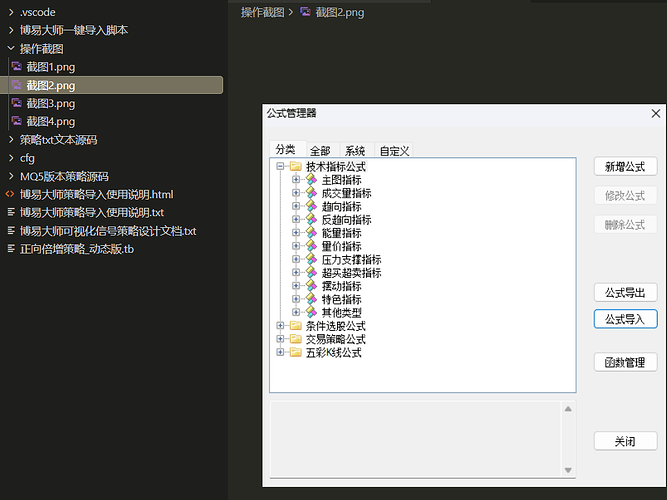The width and height of the screenshot is (667, 500).
Task: Expand the 主图指标 node
Action: point(296,180)
